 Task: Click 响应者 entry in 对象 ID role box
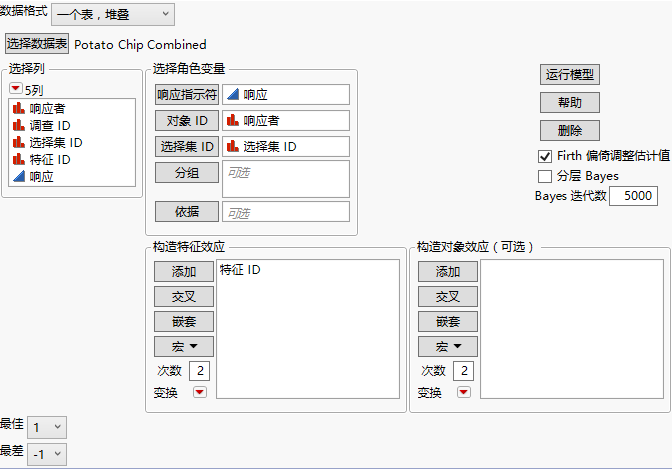[x=285, y=120]
